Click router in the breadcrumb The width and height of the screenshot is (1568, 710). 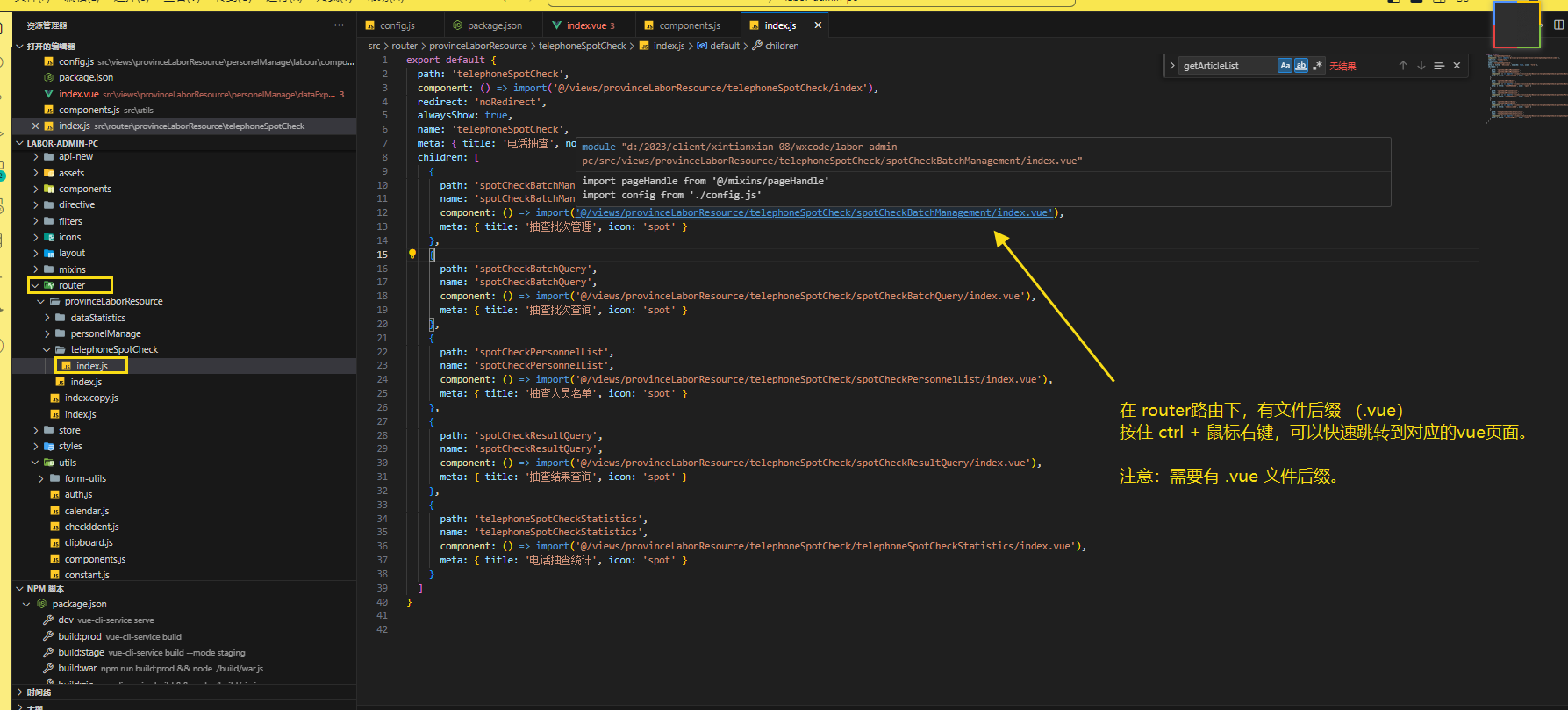tap(405, 46)
